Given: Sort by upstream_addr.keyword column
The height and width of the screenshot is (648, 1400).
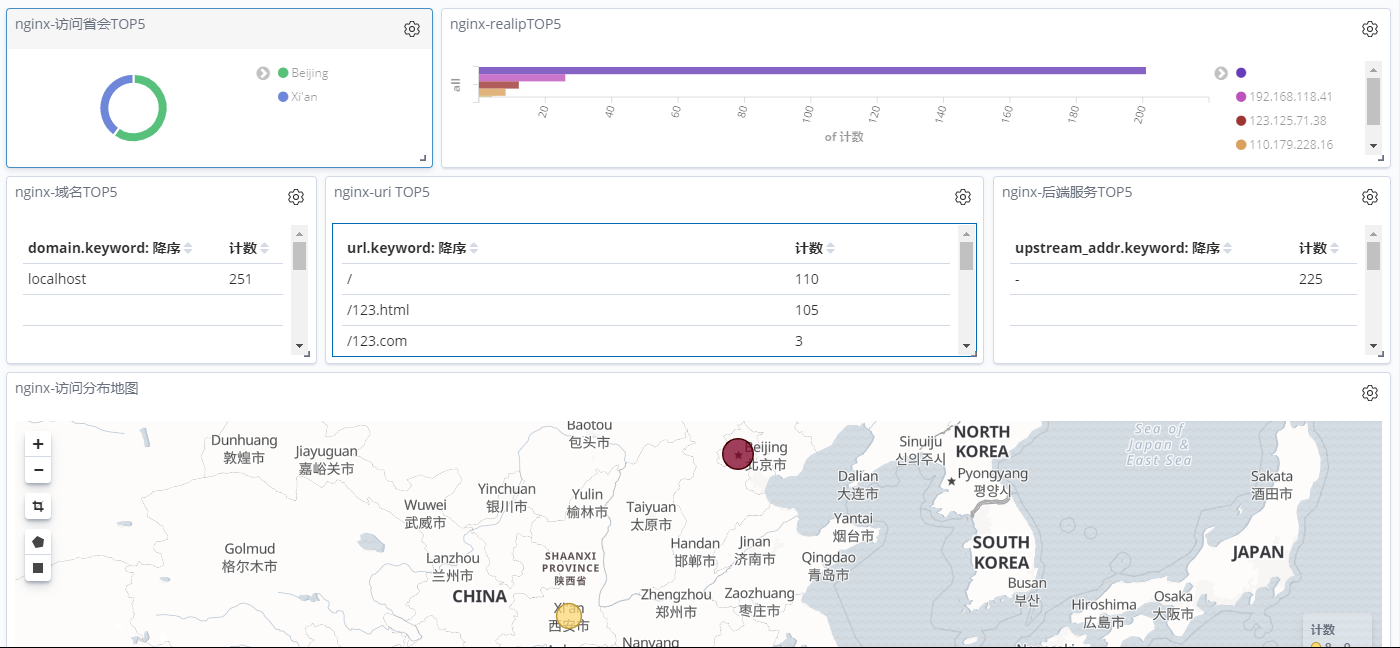Looking at the screenshot, I should point(1226,248).
